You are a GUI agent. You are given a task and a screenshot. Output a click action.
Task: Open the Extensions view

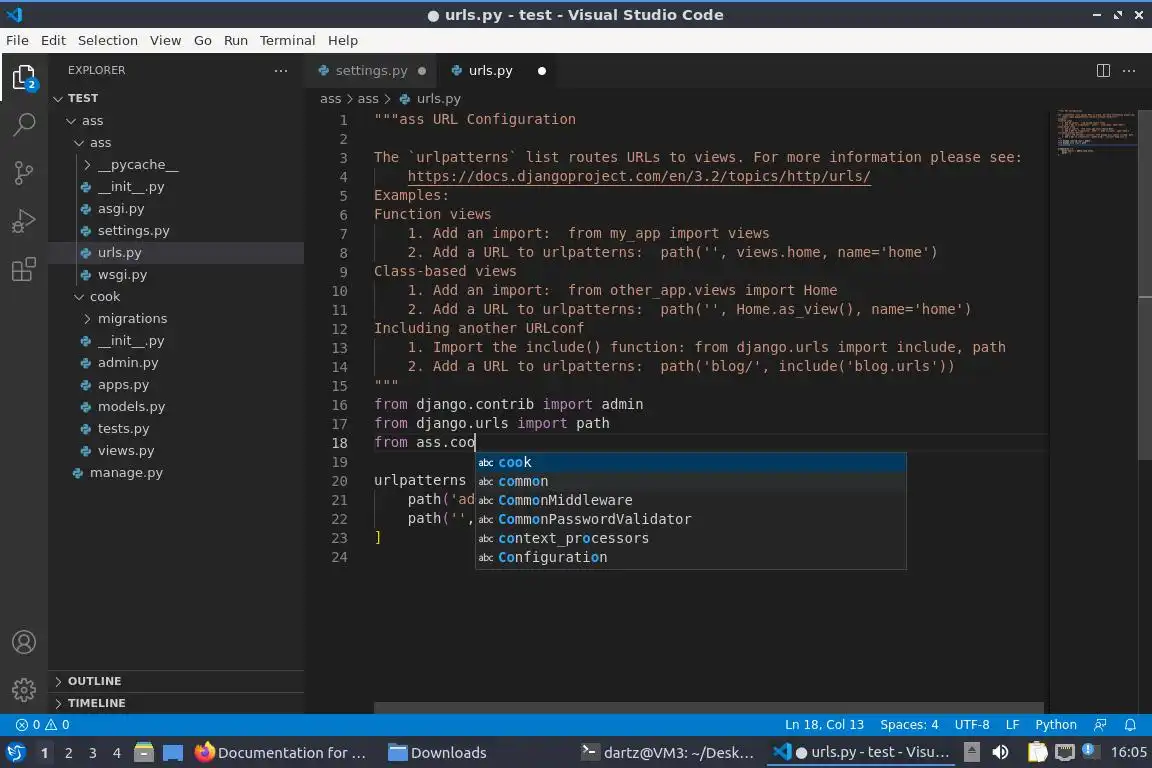click(24, 269)
